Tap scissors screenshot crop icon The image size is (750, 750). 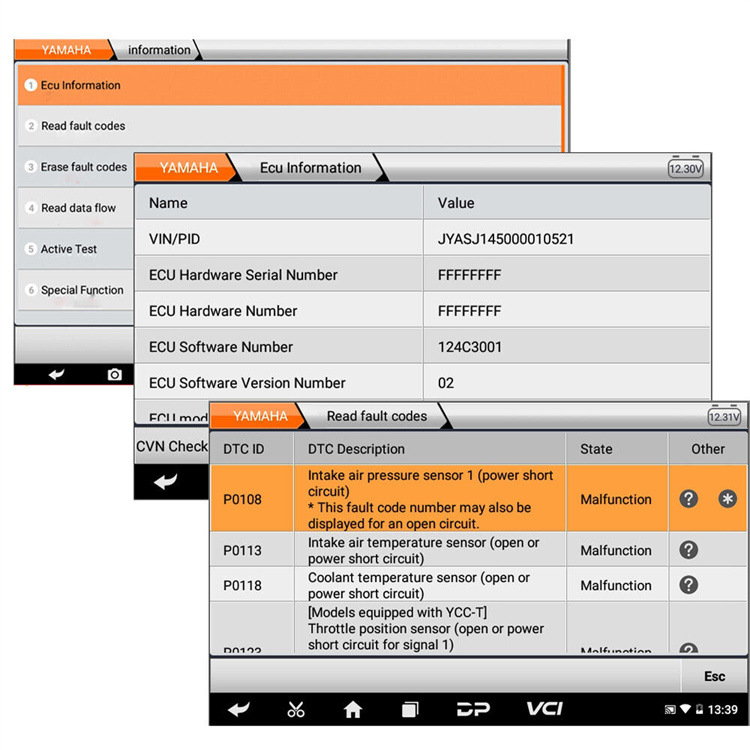tap(296, 709)
